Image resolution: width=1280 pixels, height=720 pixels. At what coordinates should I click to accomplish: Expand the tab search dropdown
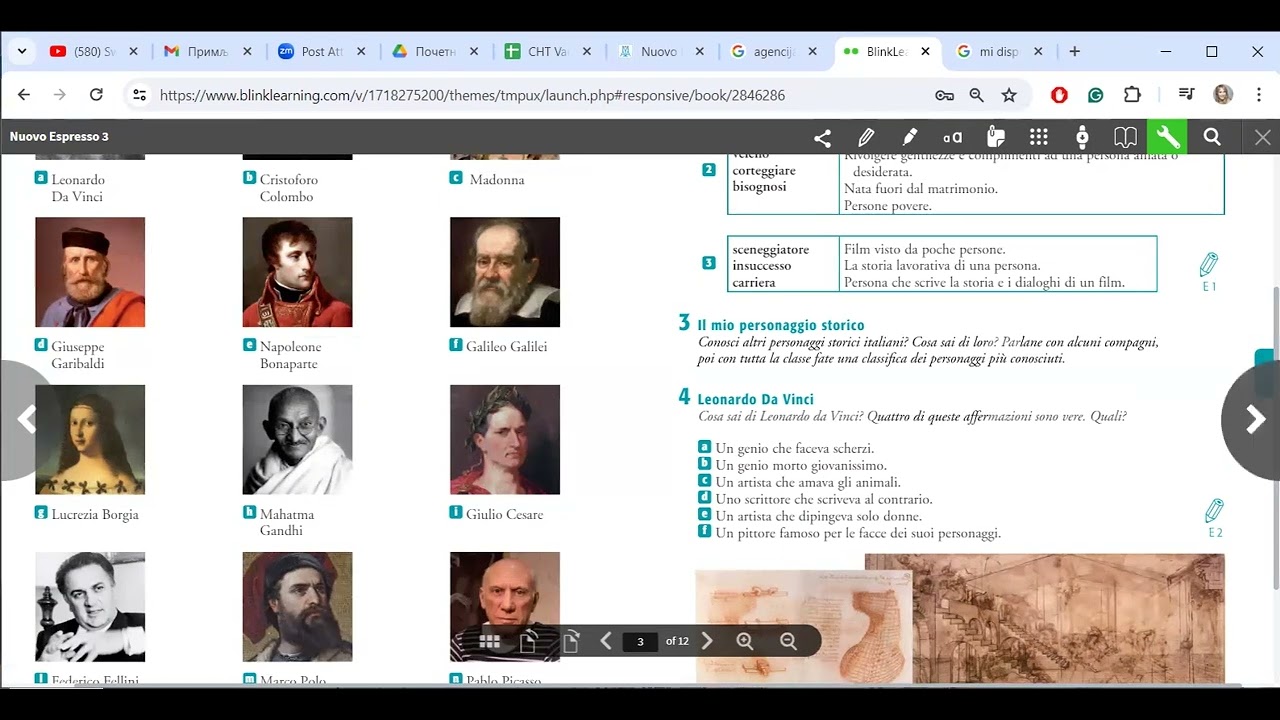[22, 51]
